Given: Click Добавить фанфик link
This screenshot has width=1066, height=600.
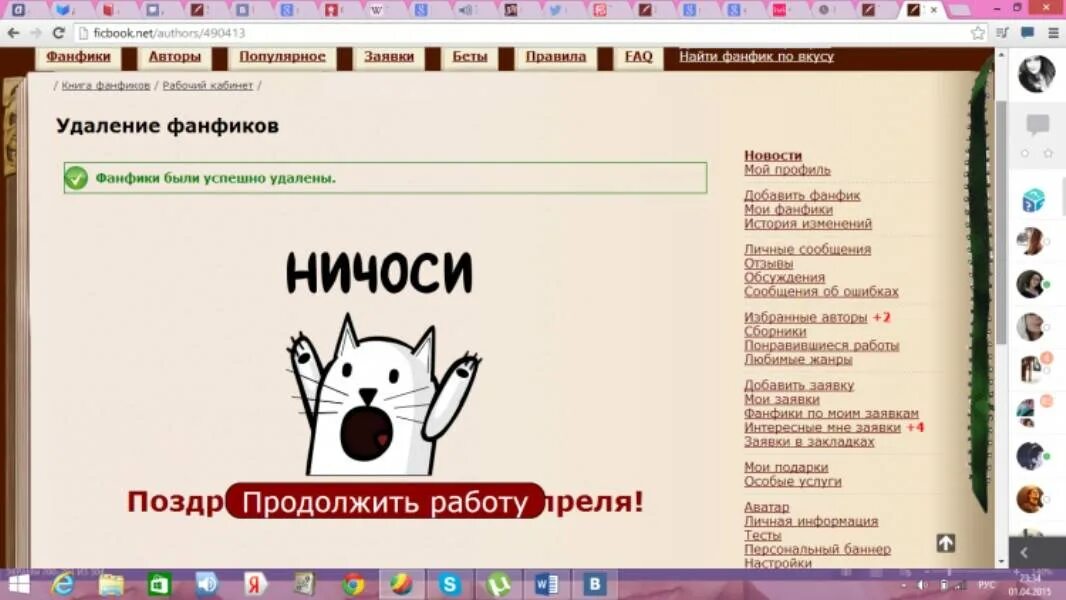Looking at the screenshot, I should pos(802,195).
